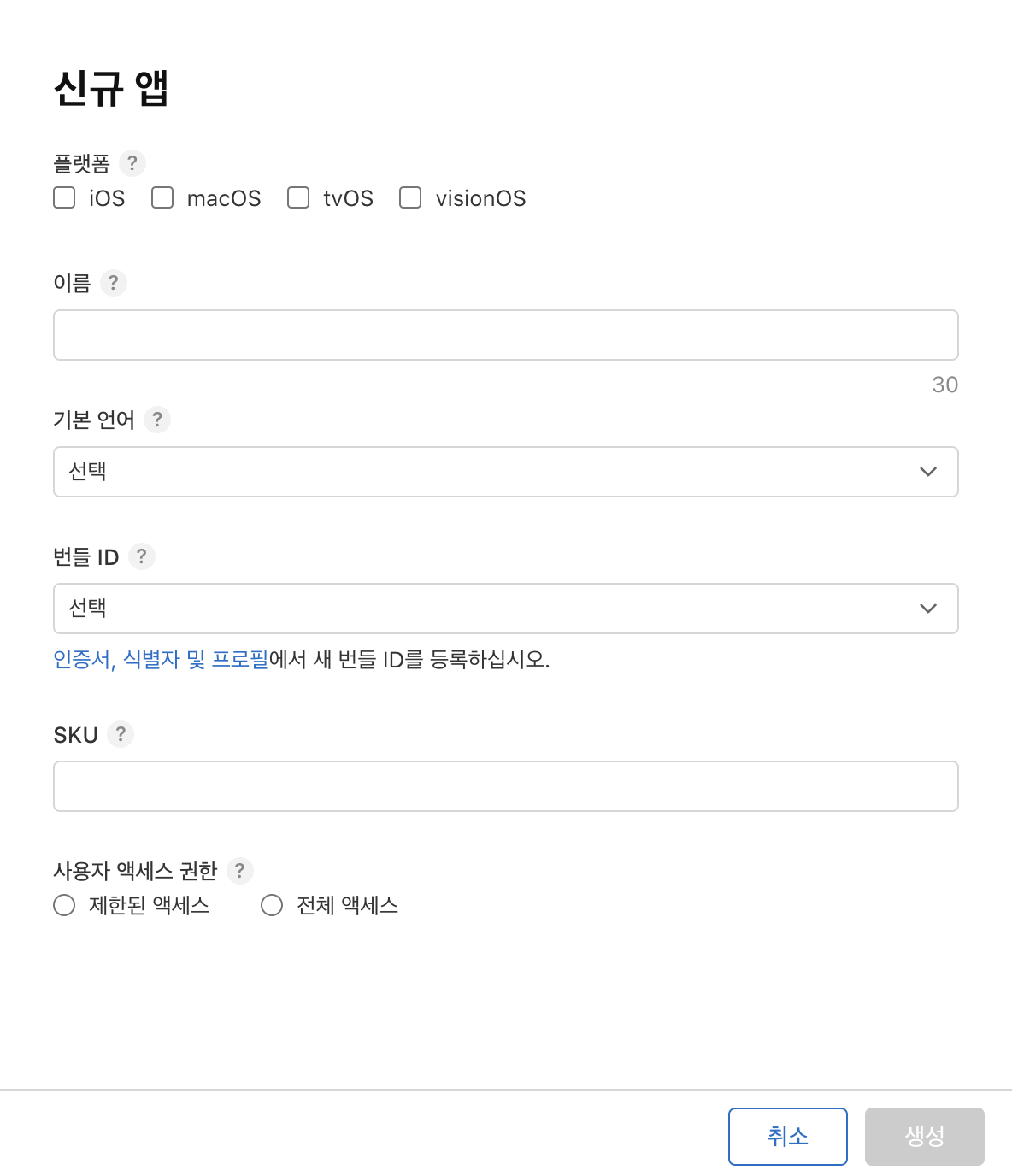Click help icon for 사용자 액세스 권한

click(239, 871)
